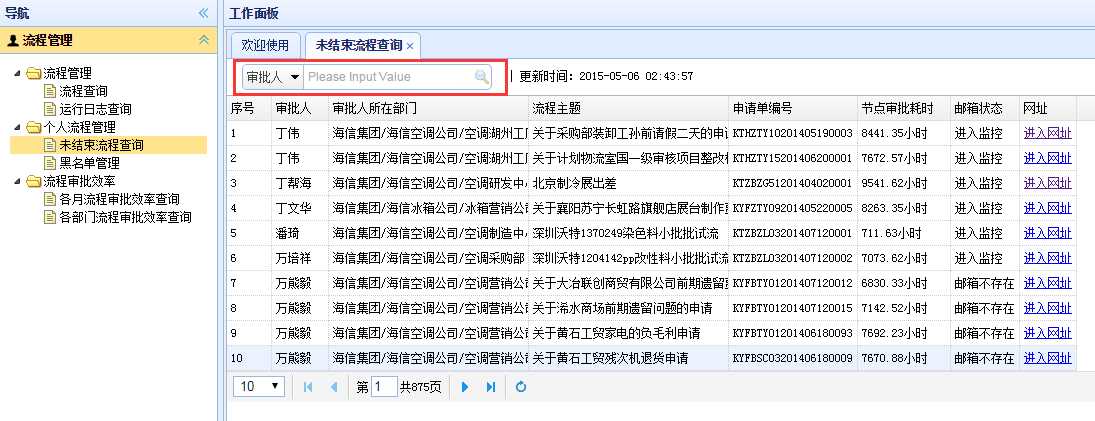The image size is (1095, 421).
Task: Click the 流程管理 folder icon
Action: coord(34,73)
